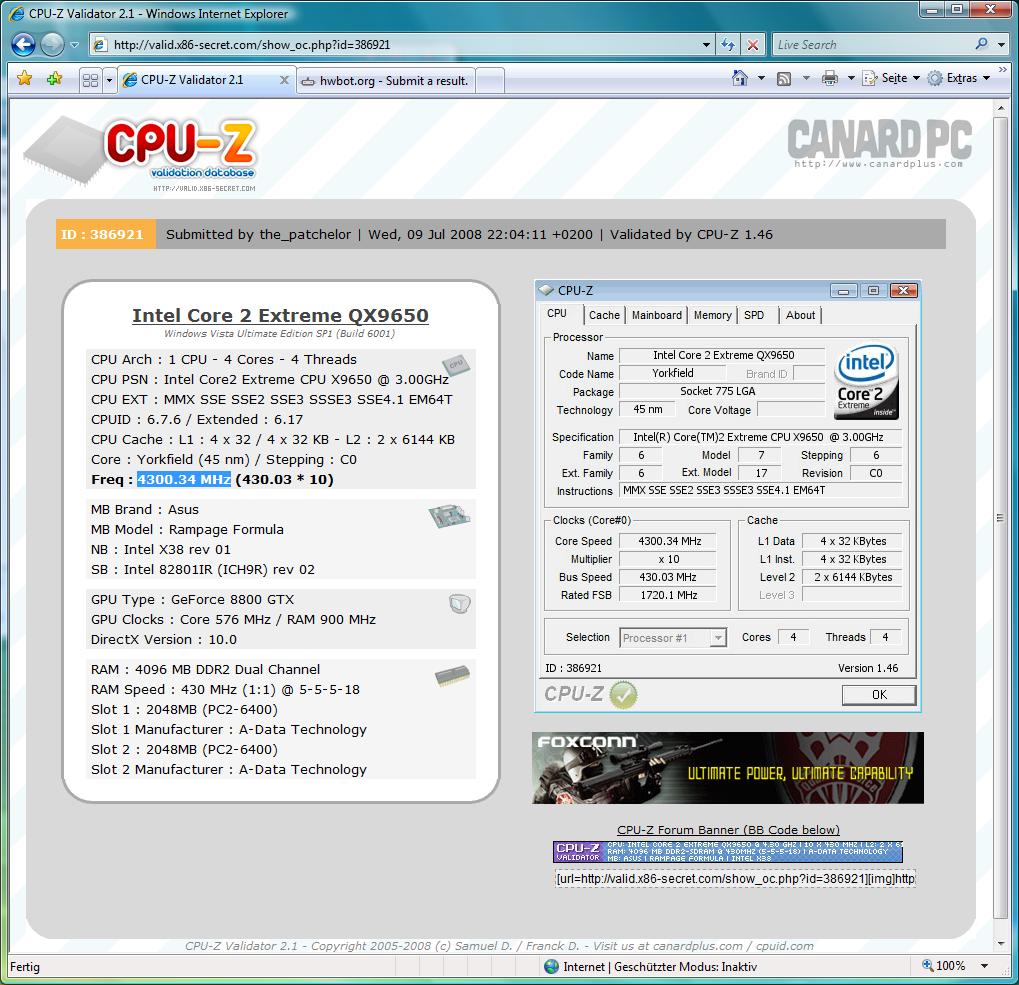1019x985 pixels.
Task: Click the CPU-Z Validator forum banner image
Action: [x=728, y=852]
